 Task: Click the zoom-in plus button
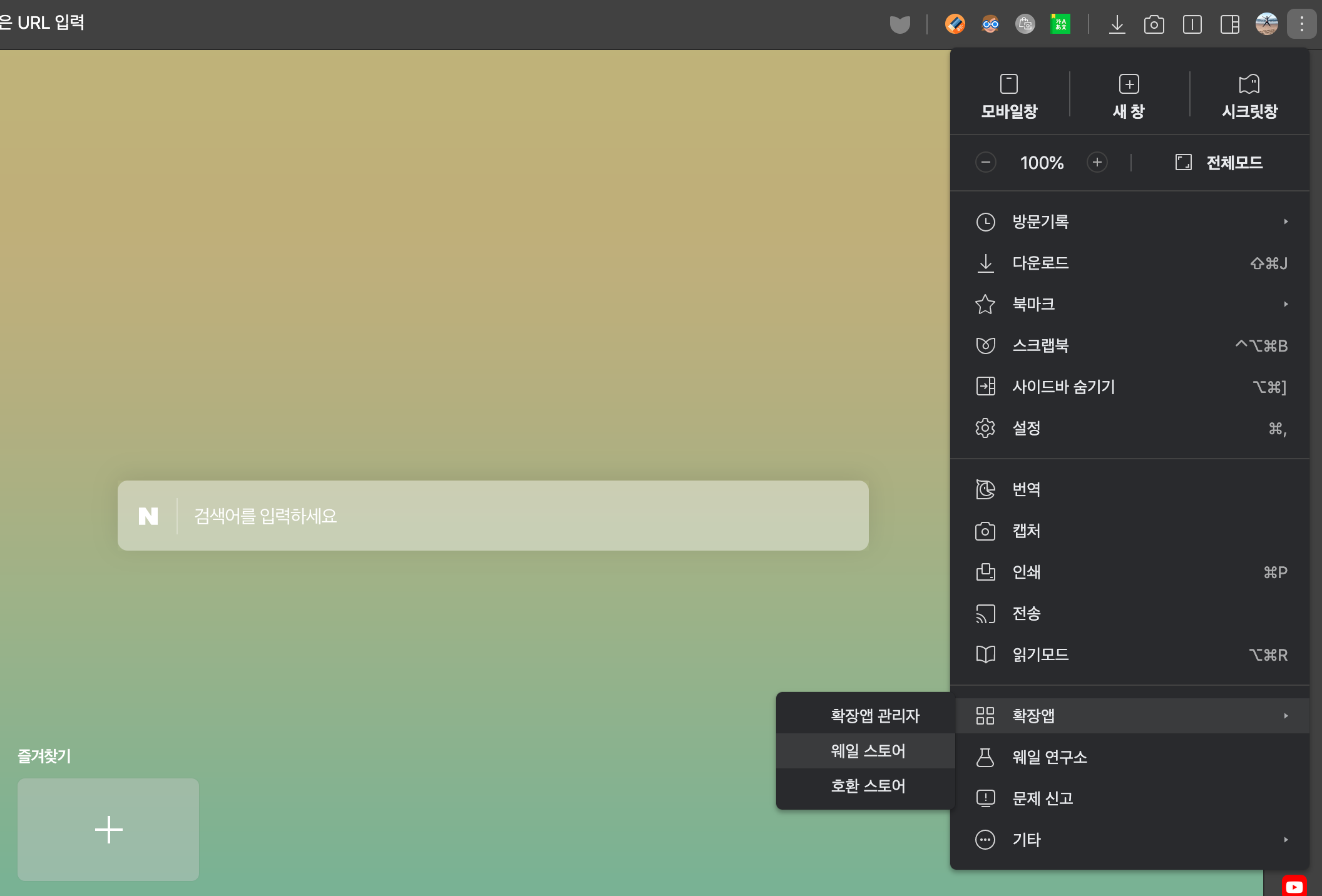(1097, 163)
